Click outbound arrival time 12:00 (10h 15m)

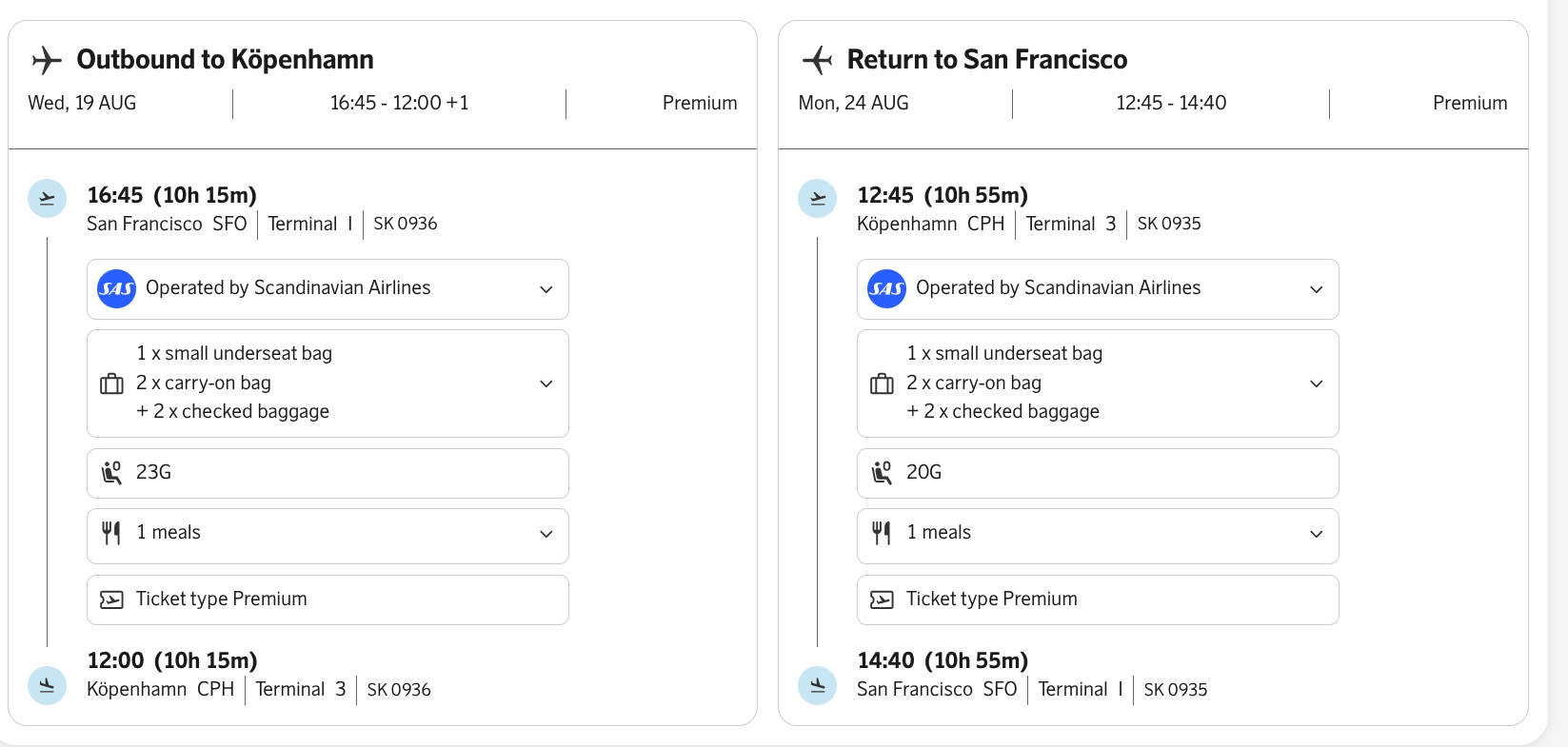tap(172, 660)
